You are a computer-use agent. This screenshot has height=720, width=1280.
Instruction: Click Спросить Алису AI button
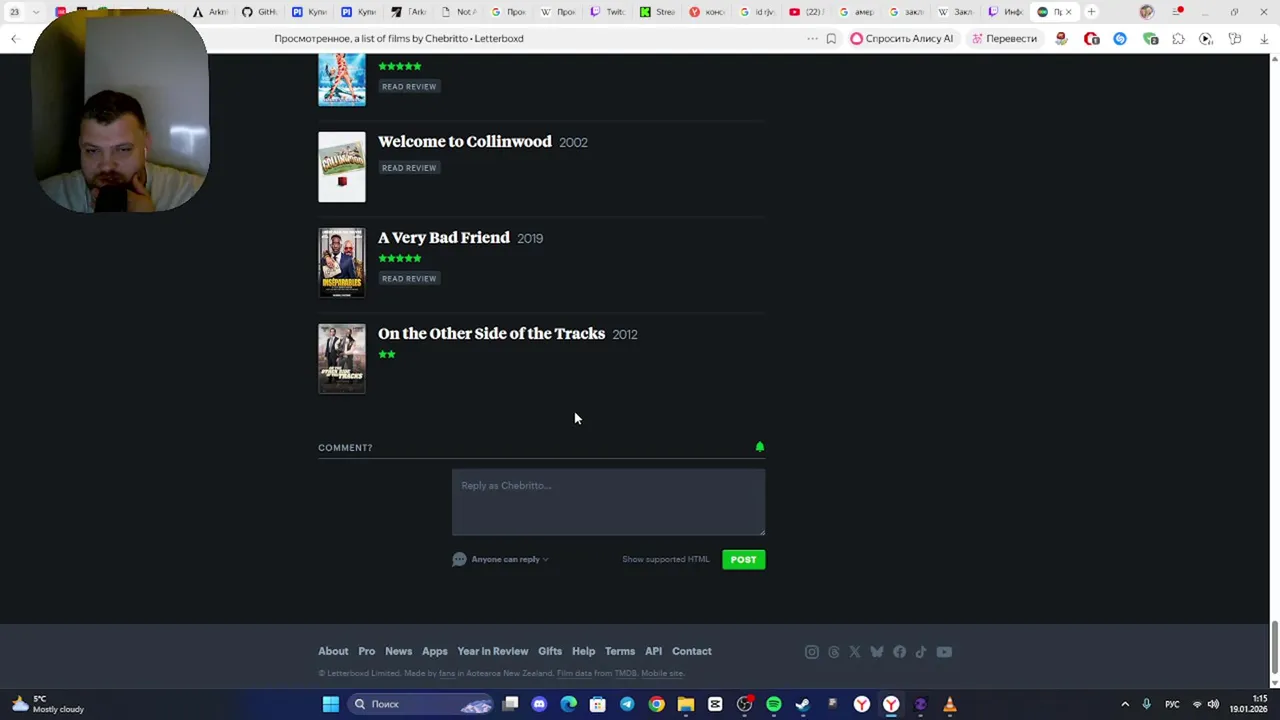pos(902,39)
